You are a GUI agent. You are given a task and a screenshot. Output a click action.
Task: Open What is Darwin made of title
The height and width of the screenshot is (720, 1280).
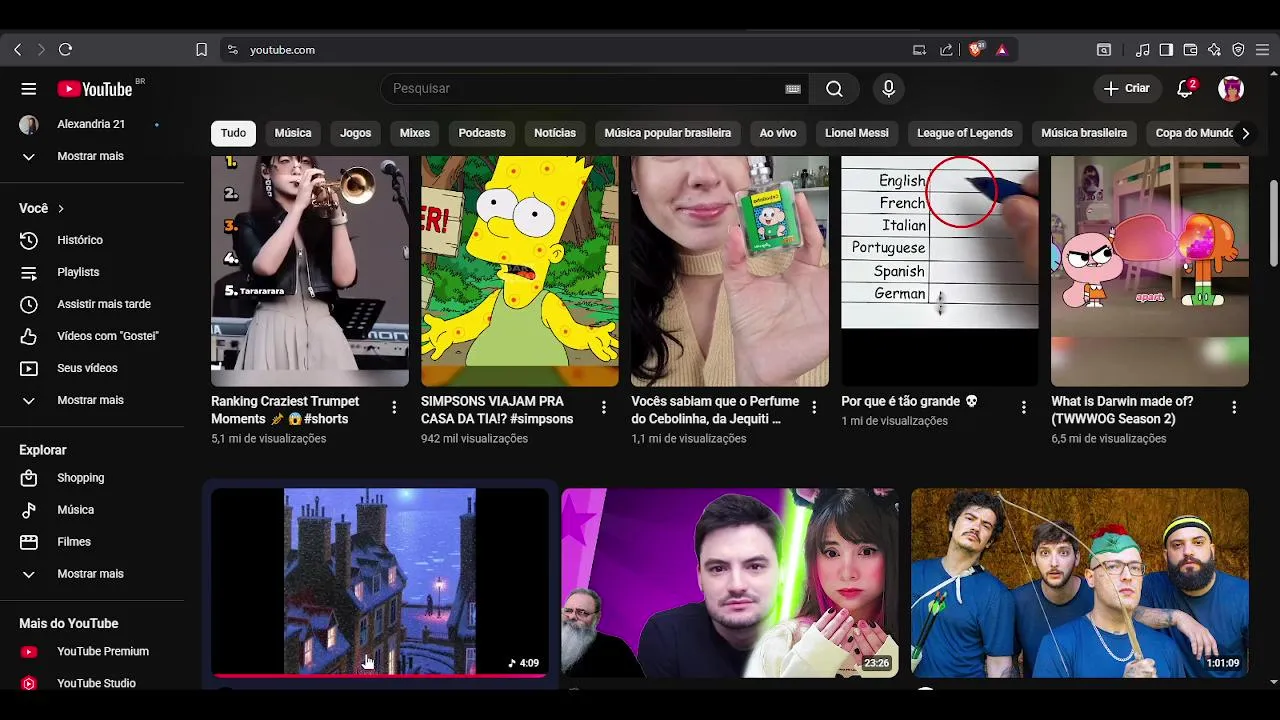1122,410
